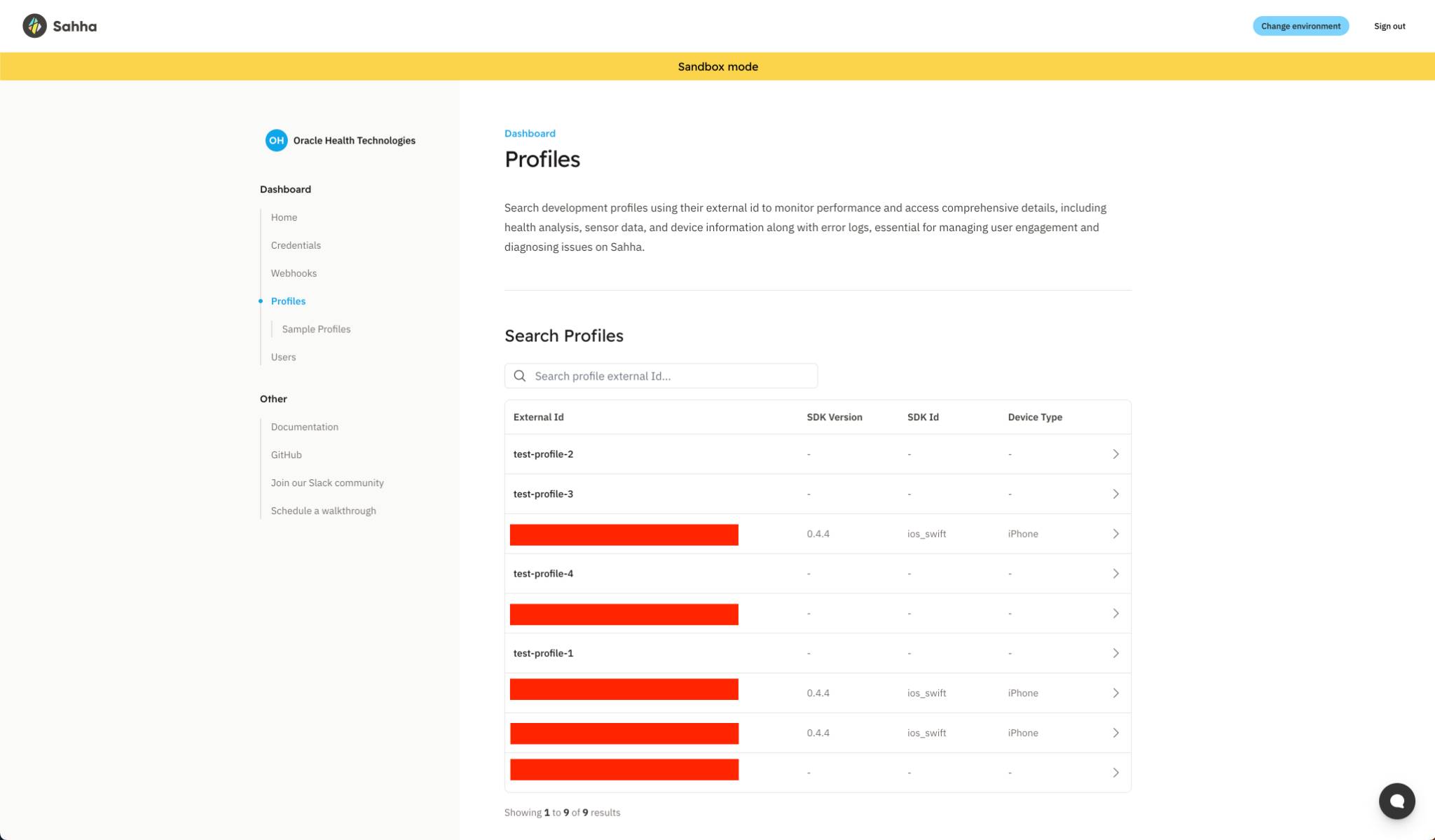1435x840 pixels.
Task: Open Users page
Action: (283, 357)
